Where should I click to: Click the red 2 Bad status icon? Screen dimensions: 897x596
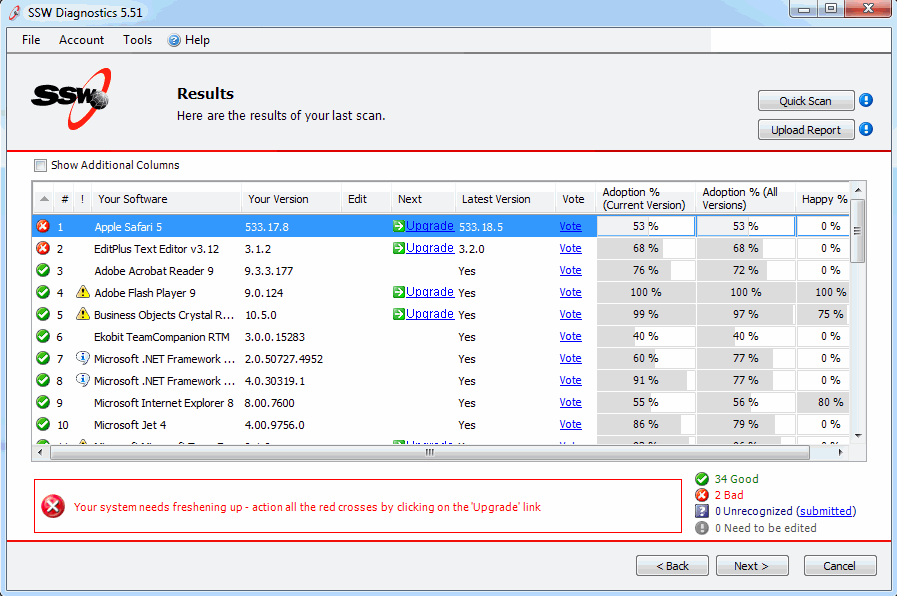pyautogui.click(x=702, y=495)
